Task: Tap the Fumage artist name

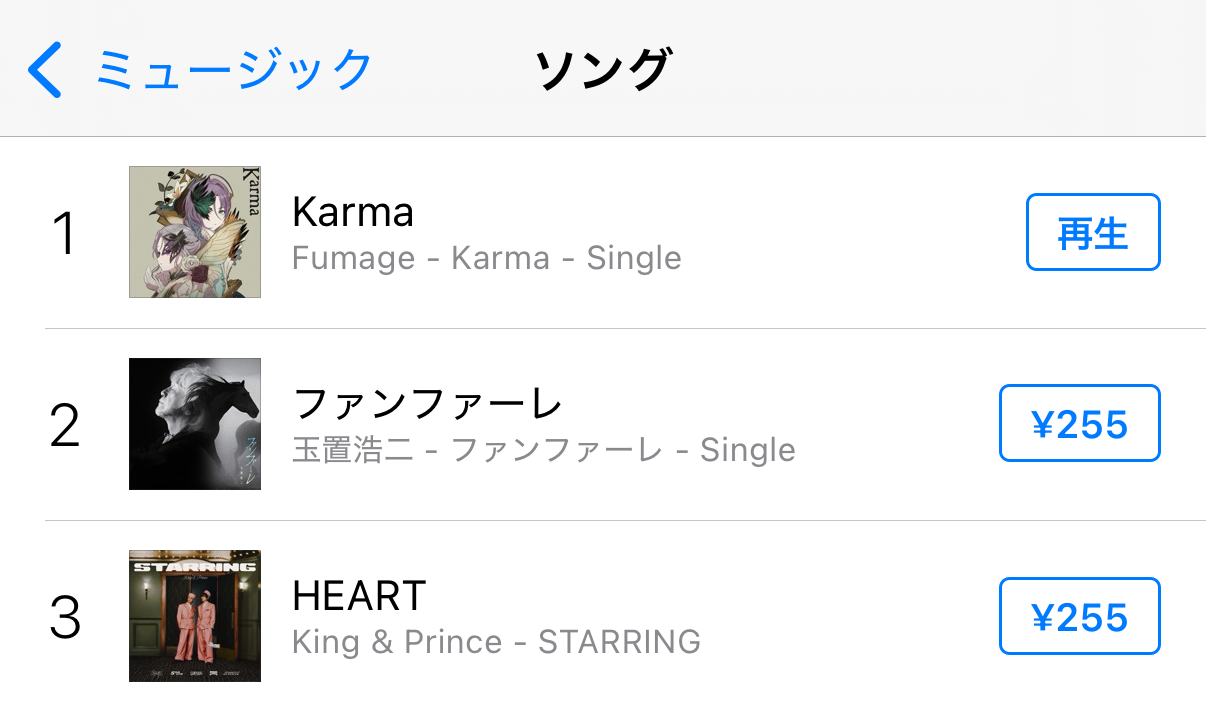Action: click(353, 258)
